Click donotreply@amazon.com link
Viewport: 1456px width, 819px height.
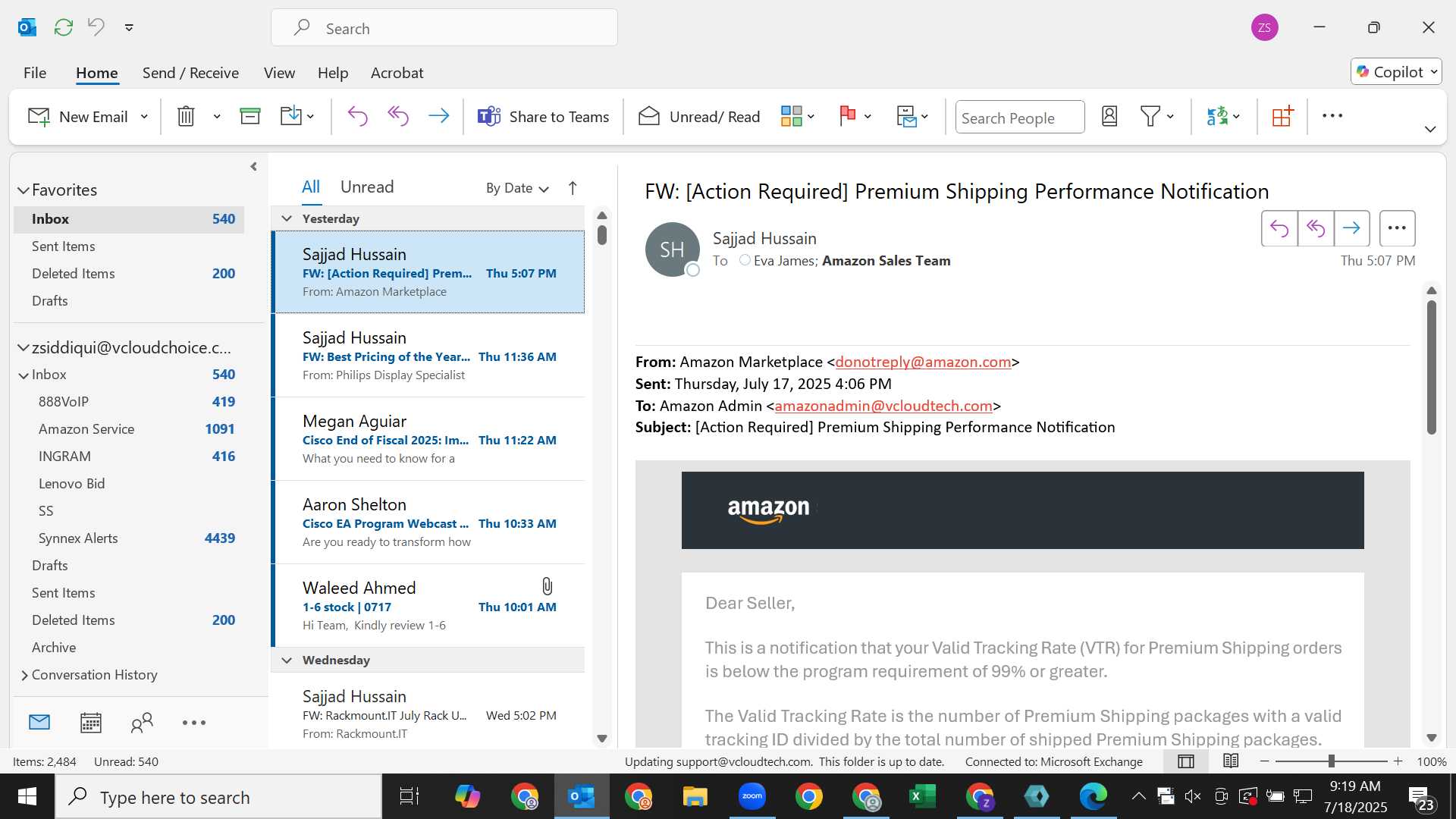tap(923, 362)
